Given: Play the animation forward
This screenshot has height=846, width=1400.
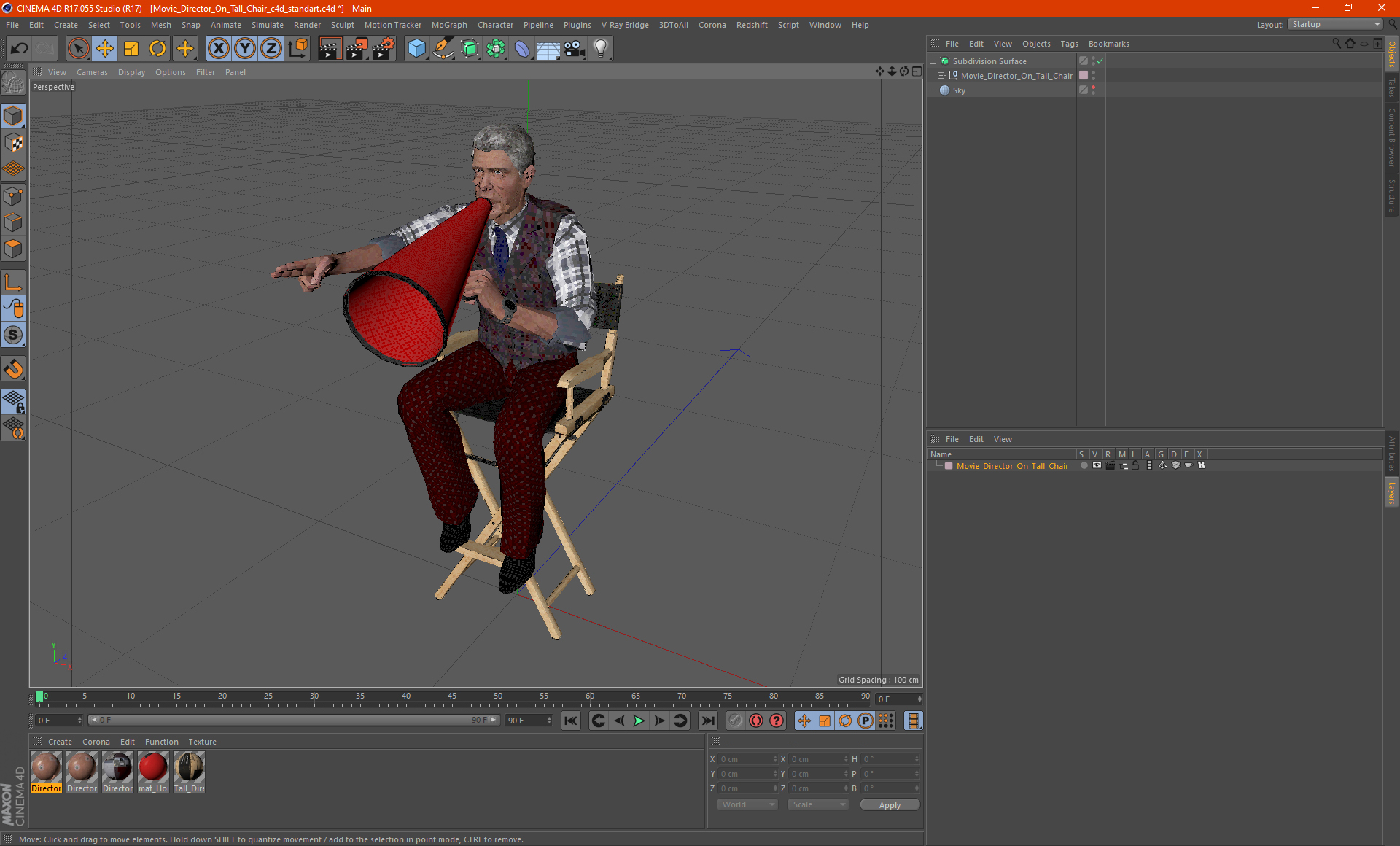Looking at the screenshot, I should click(639, 721).
